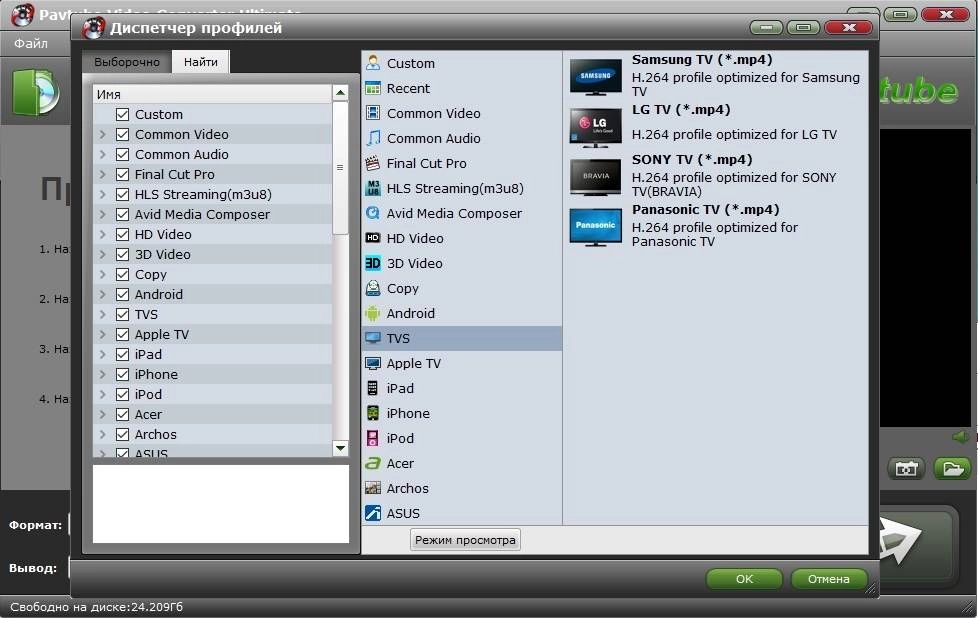The height and width of the screenshot is (618, 978).
Task: Select the Samsung TV profile thumbnail
Action: (596, 77)
